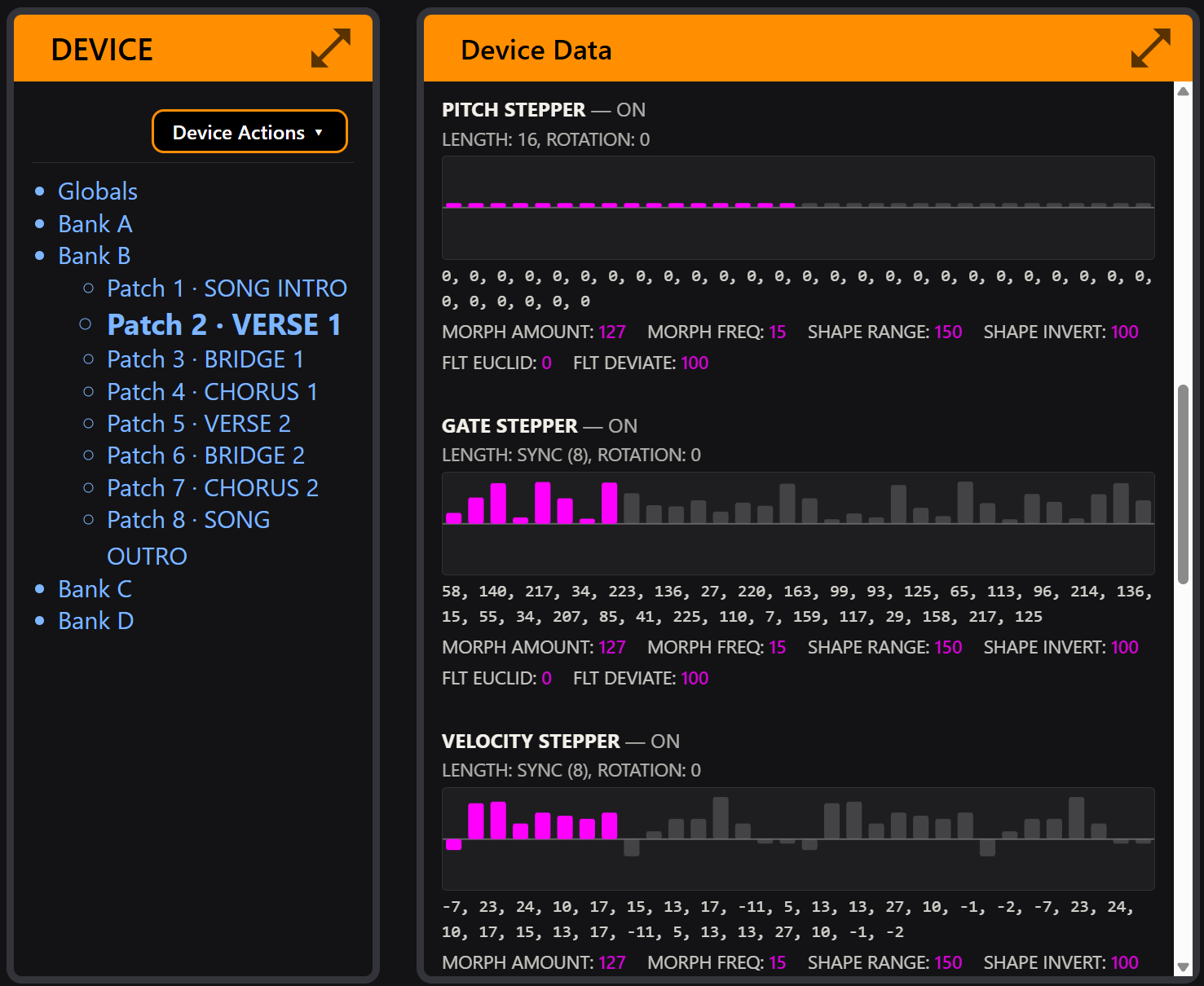Click the Gate Stepper bar chart
This screenshot has width=1204, height=986.
click(798, 523)
